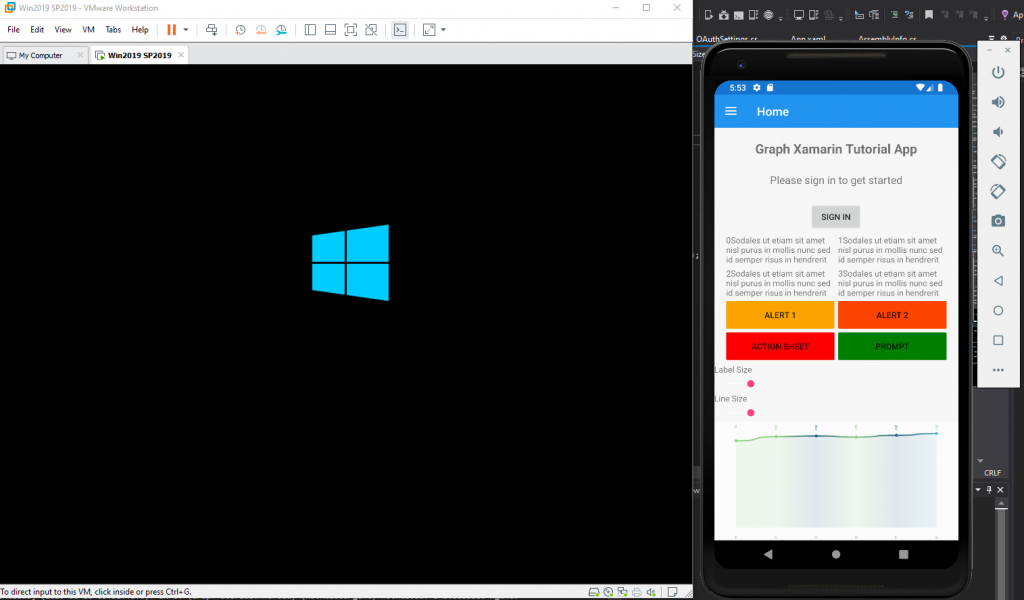Tap the orange ALERT 1 button
This screenshot has width=1024, height=600.
point(780,315)
